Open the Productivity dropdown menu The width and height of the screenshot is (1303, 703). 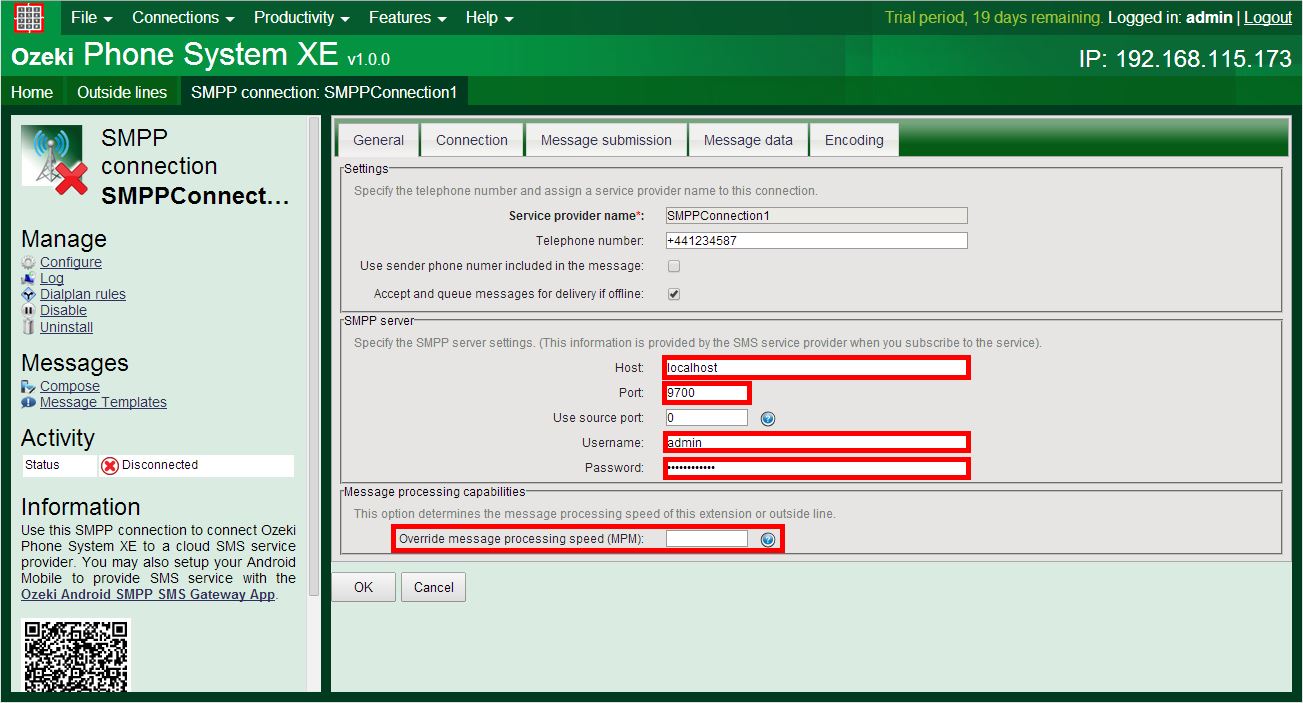(299, 17)
